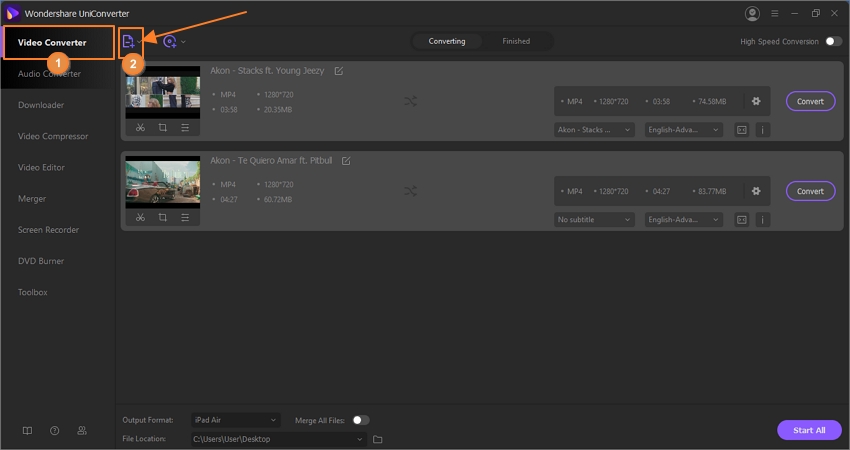This screenshot has width=850, height=450.
Task: Click Convert for Te Quiero Amar video
Action: click(x=810, y=191)
